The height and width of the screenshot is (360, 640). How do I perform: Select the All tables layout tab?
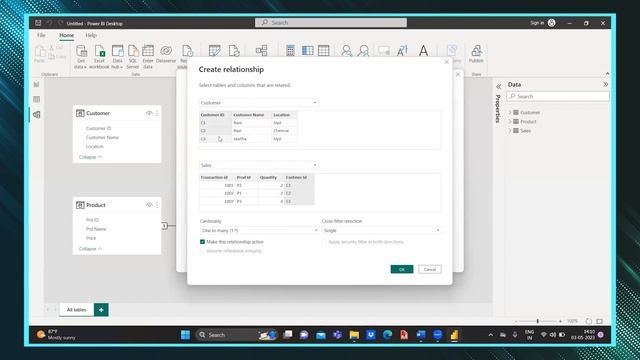click(x=76, y=310)
